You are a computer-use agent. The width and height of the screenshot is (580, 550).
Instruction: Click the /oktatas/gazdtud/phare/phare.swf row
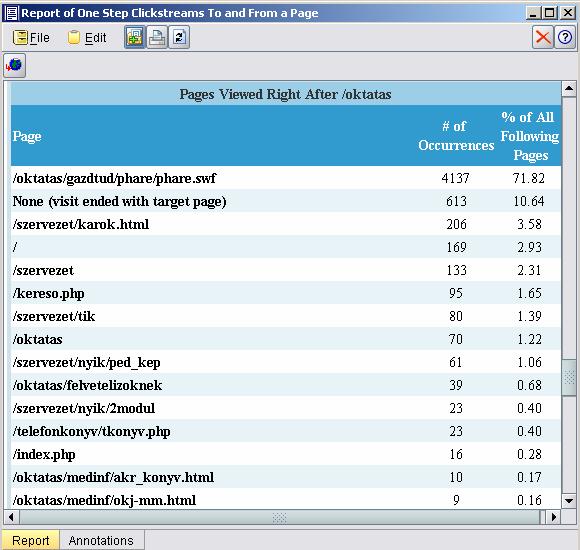point(286,178)
